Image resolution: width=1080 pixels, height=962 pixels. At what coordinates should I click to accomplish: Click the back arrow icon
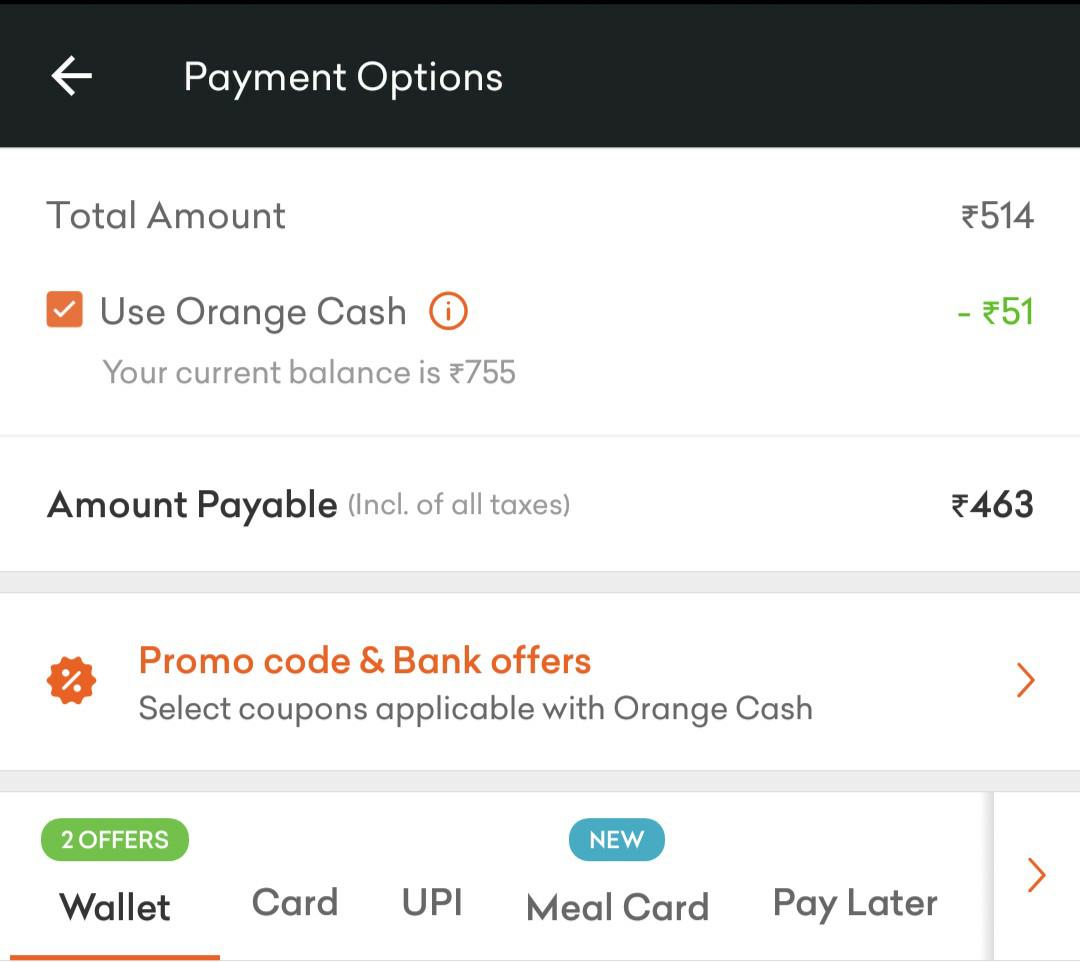click(70, 75)
